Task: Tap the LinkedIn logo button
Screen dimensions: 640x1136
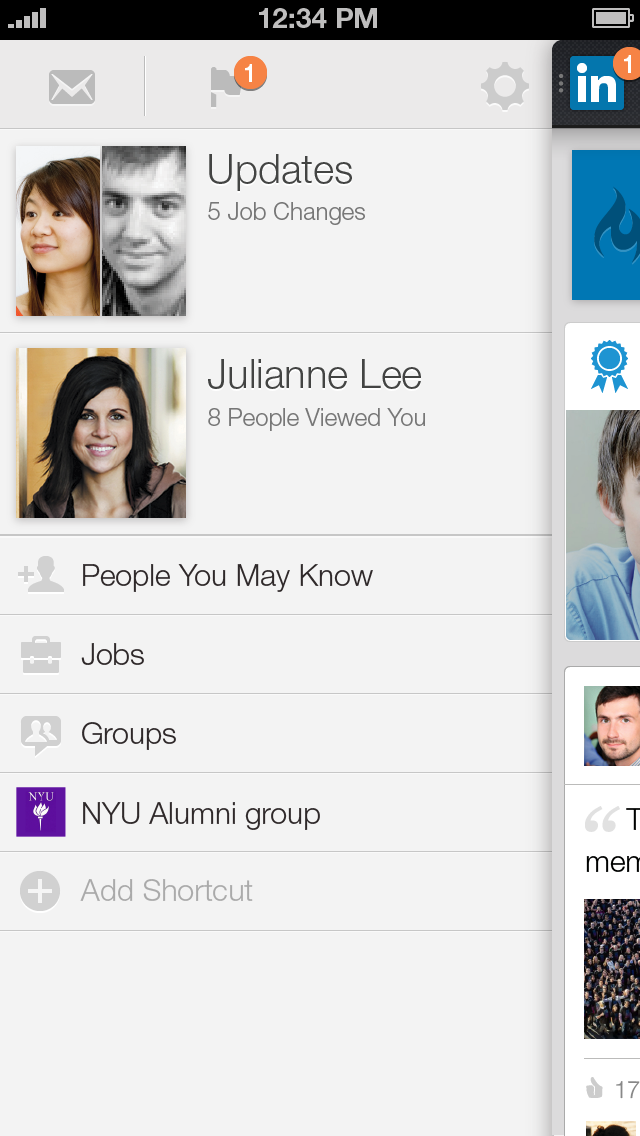Action: coord(597,85)
